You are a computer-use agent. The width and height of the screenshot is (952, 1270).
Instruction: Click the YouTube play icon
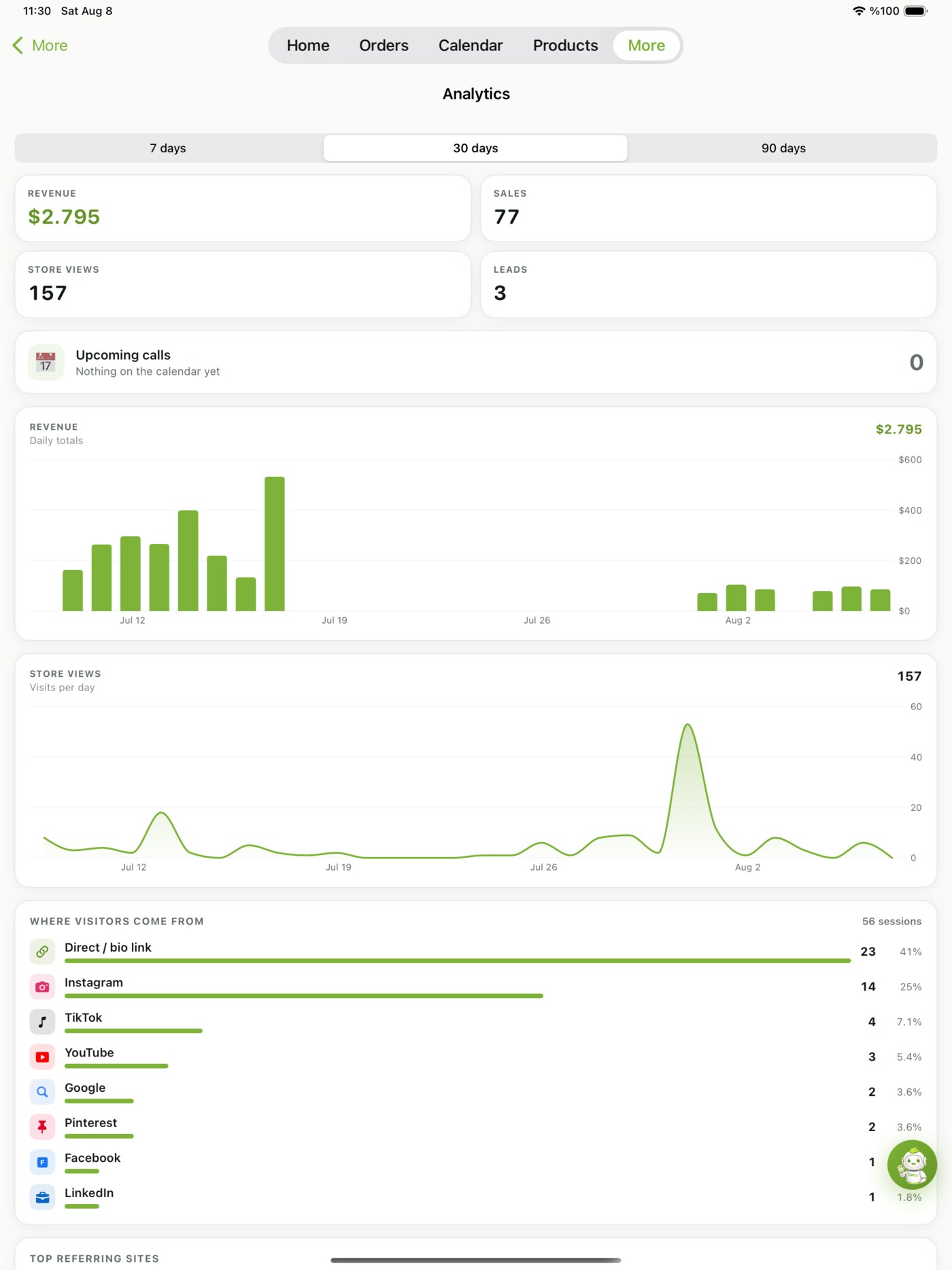click(x=42, y=1057)
